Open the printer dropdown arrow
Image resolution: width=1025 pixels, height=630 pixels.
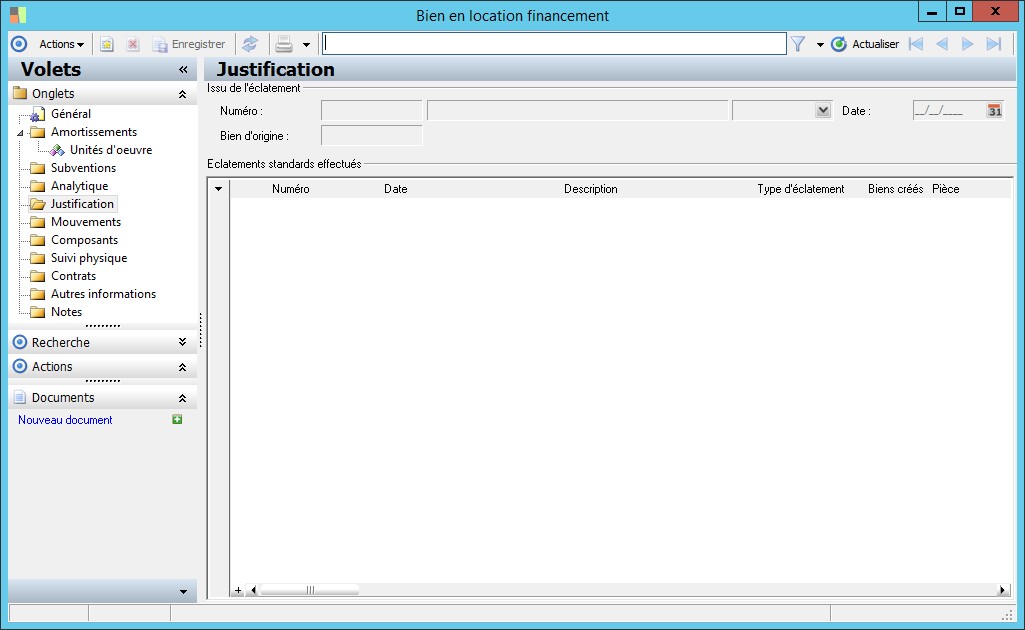306,44
